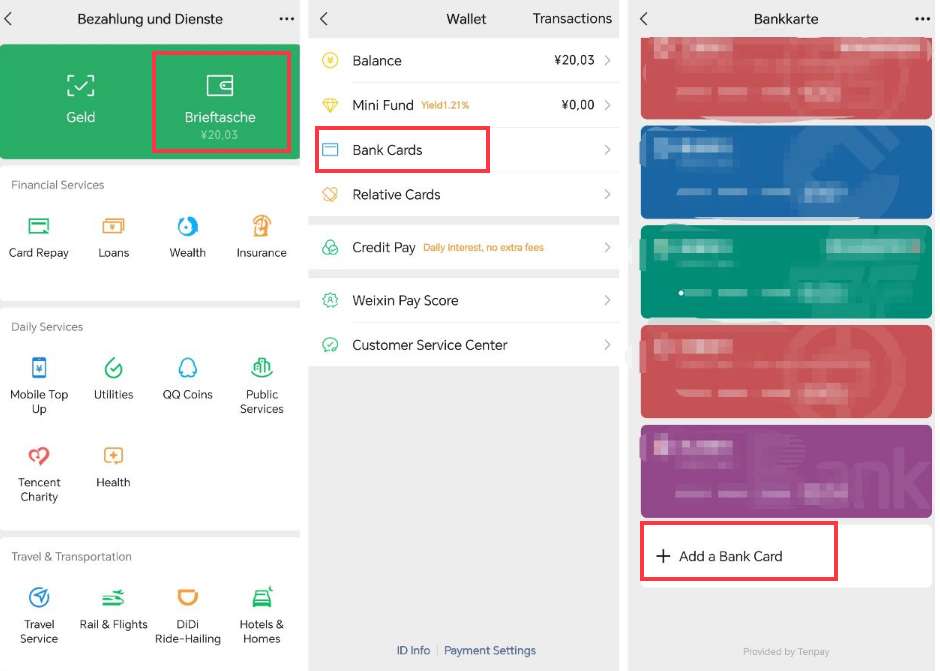
Task: Expand the Mini Fund row chevron
Action: tap(607, 105)
